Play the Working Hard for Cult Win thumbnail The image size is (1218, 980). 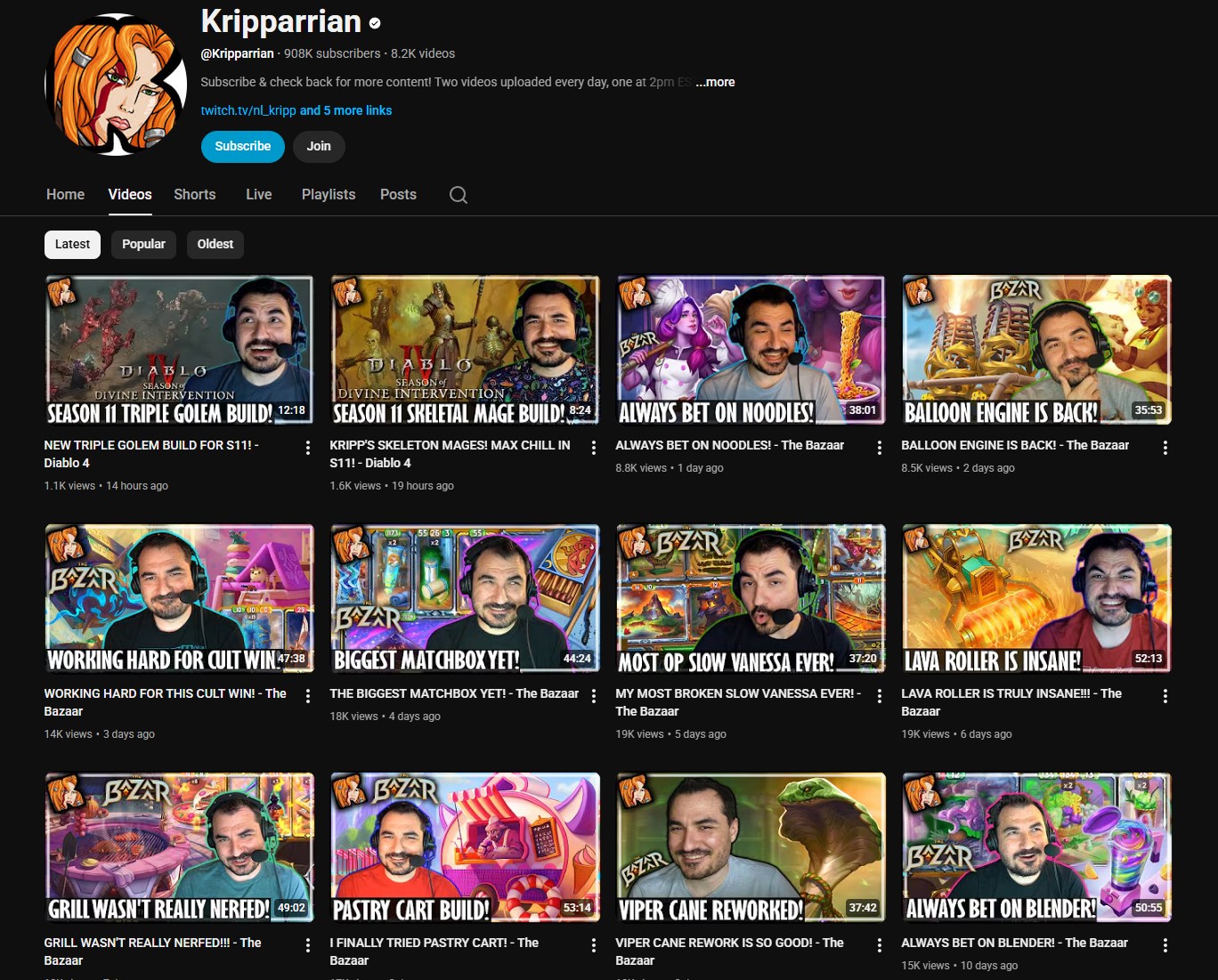point(179,599)
